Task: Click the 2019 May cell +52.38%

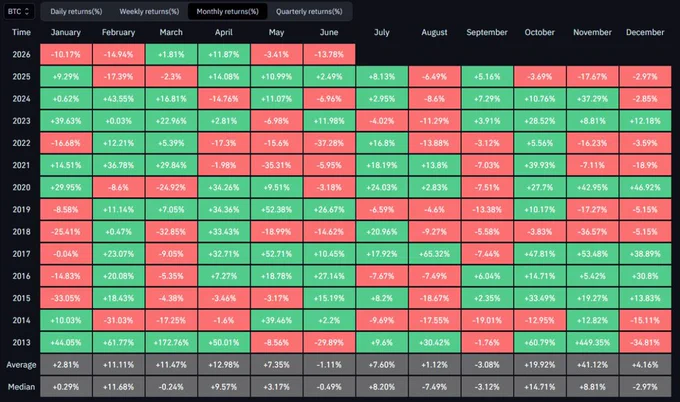Action: tap(276, 209)
